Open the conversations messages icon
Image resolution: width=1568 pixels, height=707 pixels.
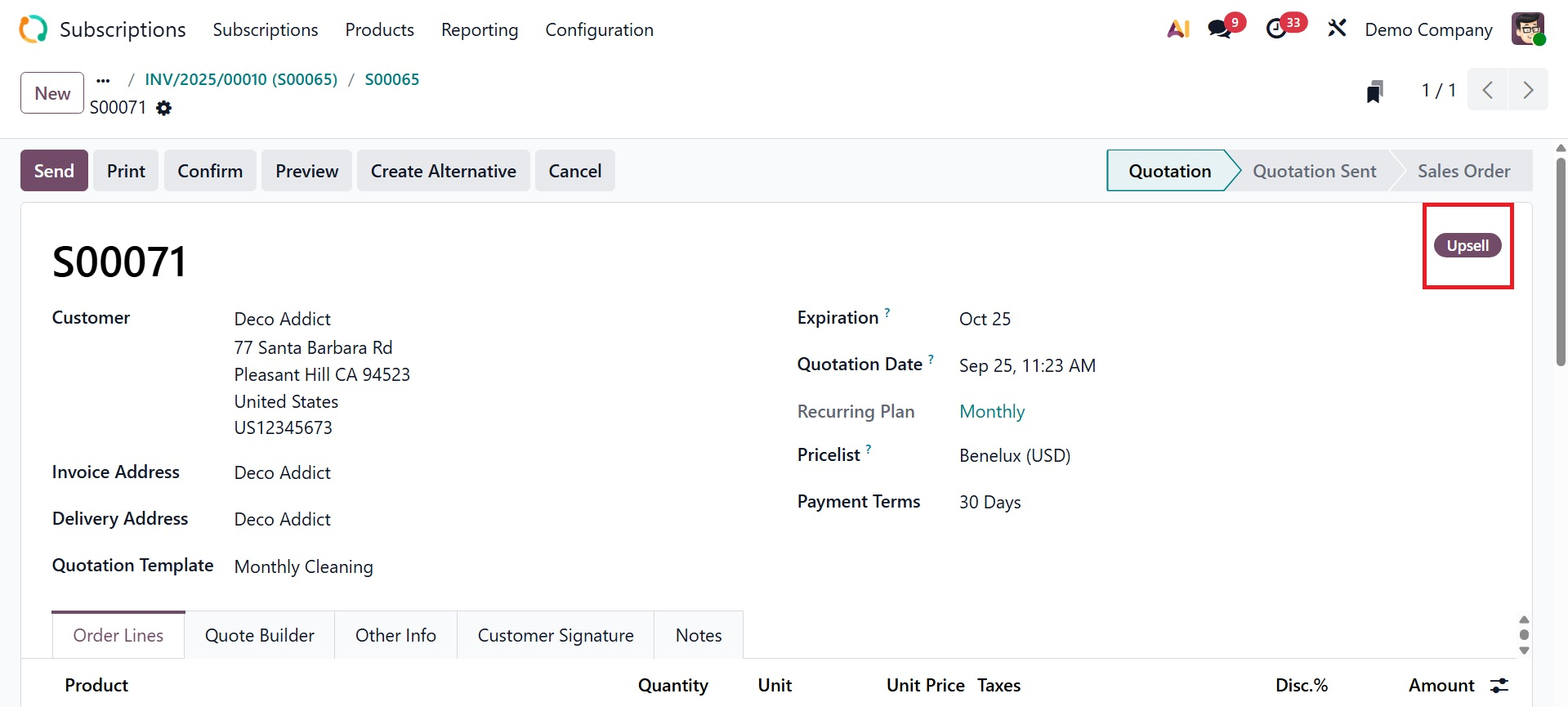[1220, 29]
